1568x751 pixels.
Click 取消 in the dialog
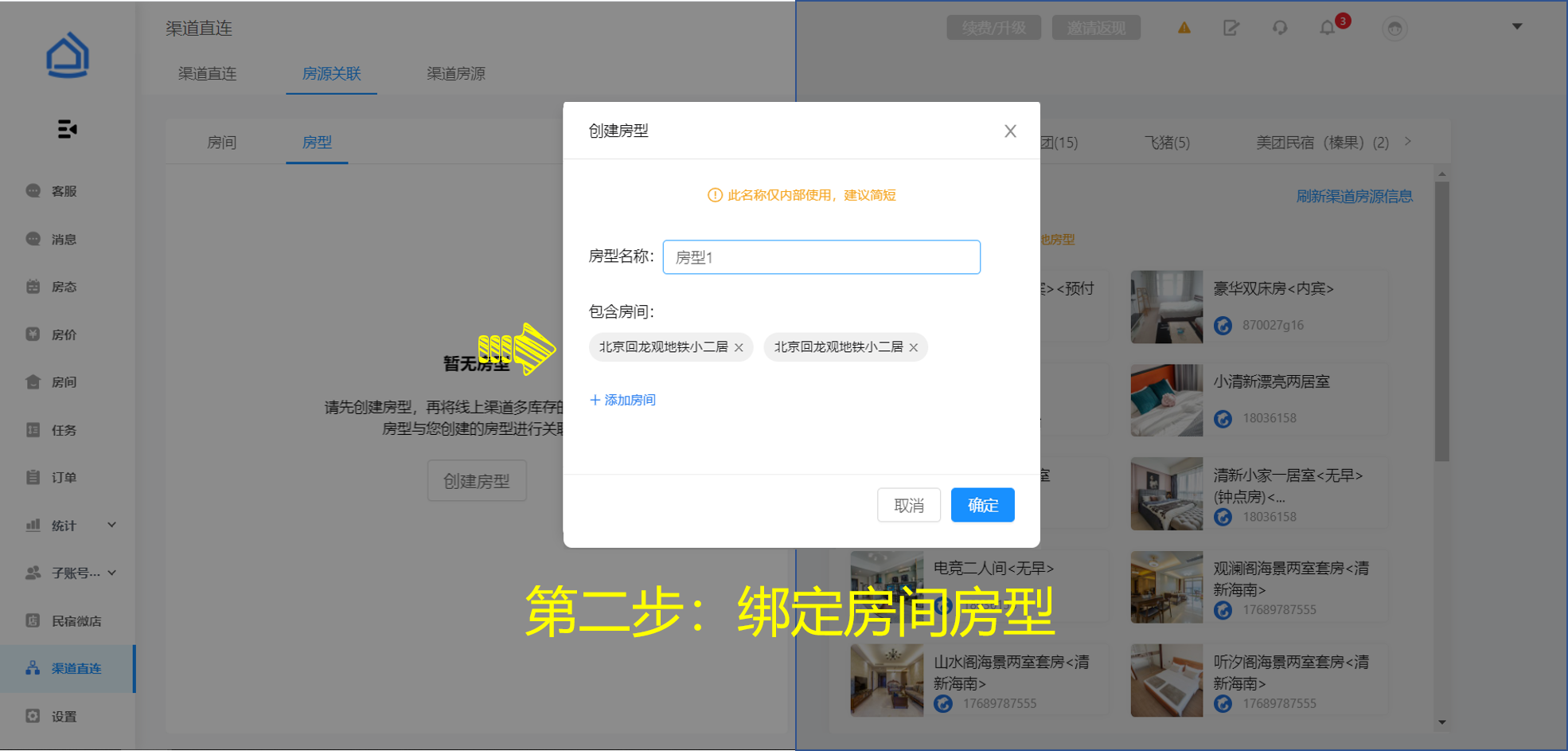pyautogui.click(x=909, y=506)
